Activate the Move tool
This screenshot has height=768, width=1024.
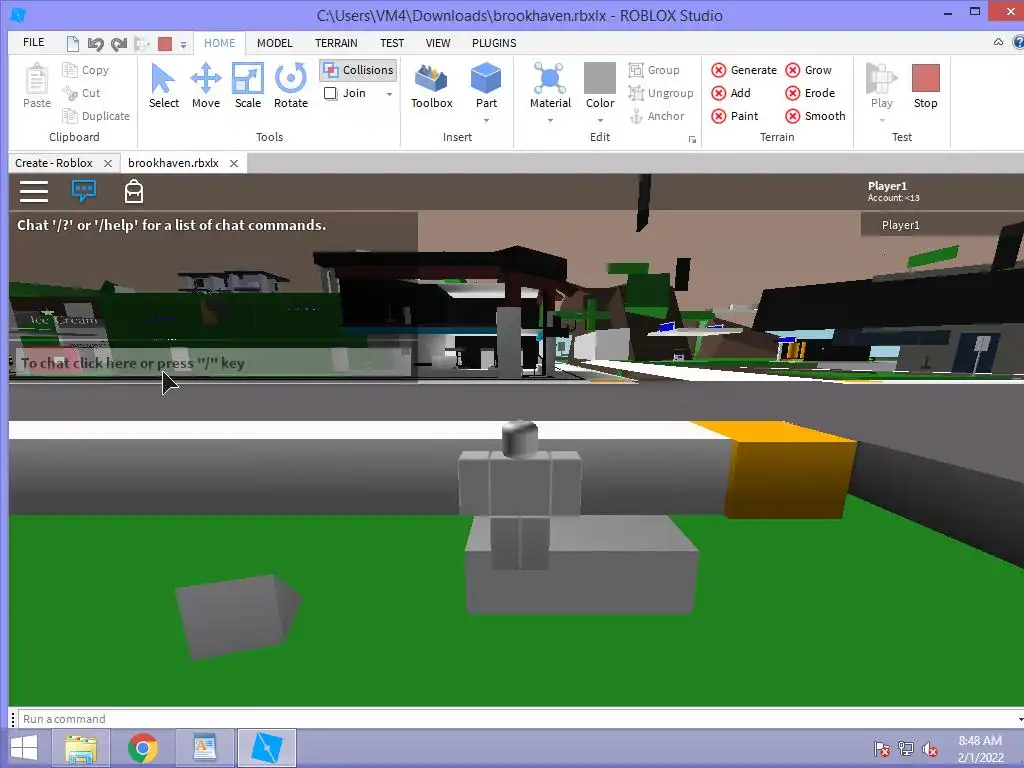coord(206,86)
